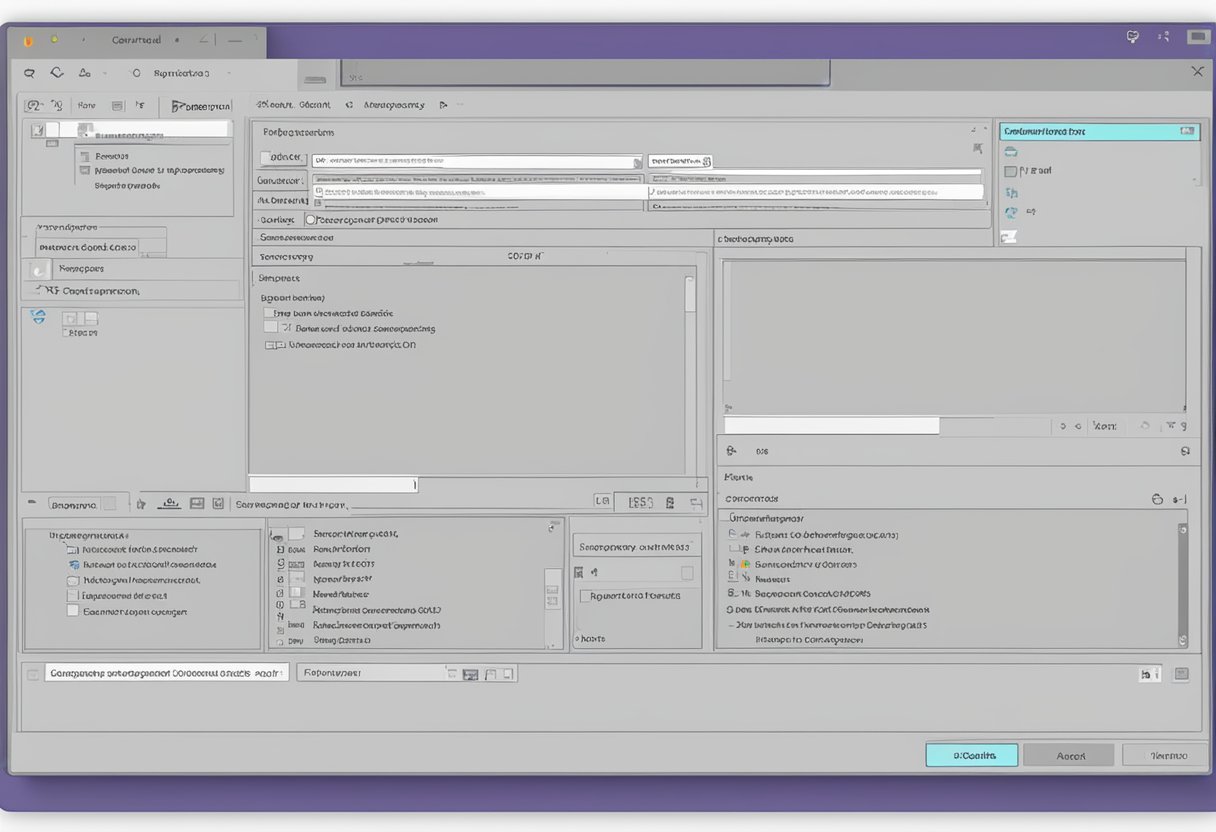Select the boxed tab in the left panel header
The width and height of the screenshot is (1216, 832).
[201, 105]
